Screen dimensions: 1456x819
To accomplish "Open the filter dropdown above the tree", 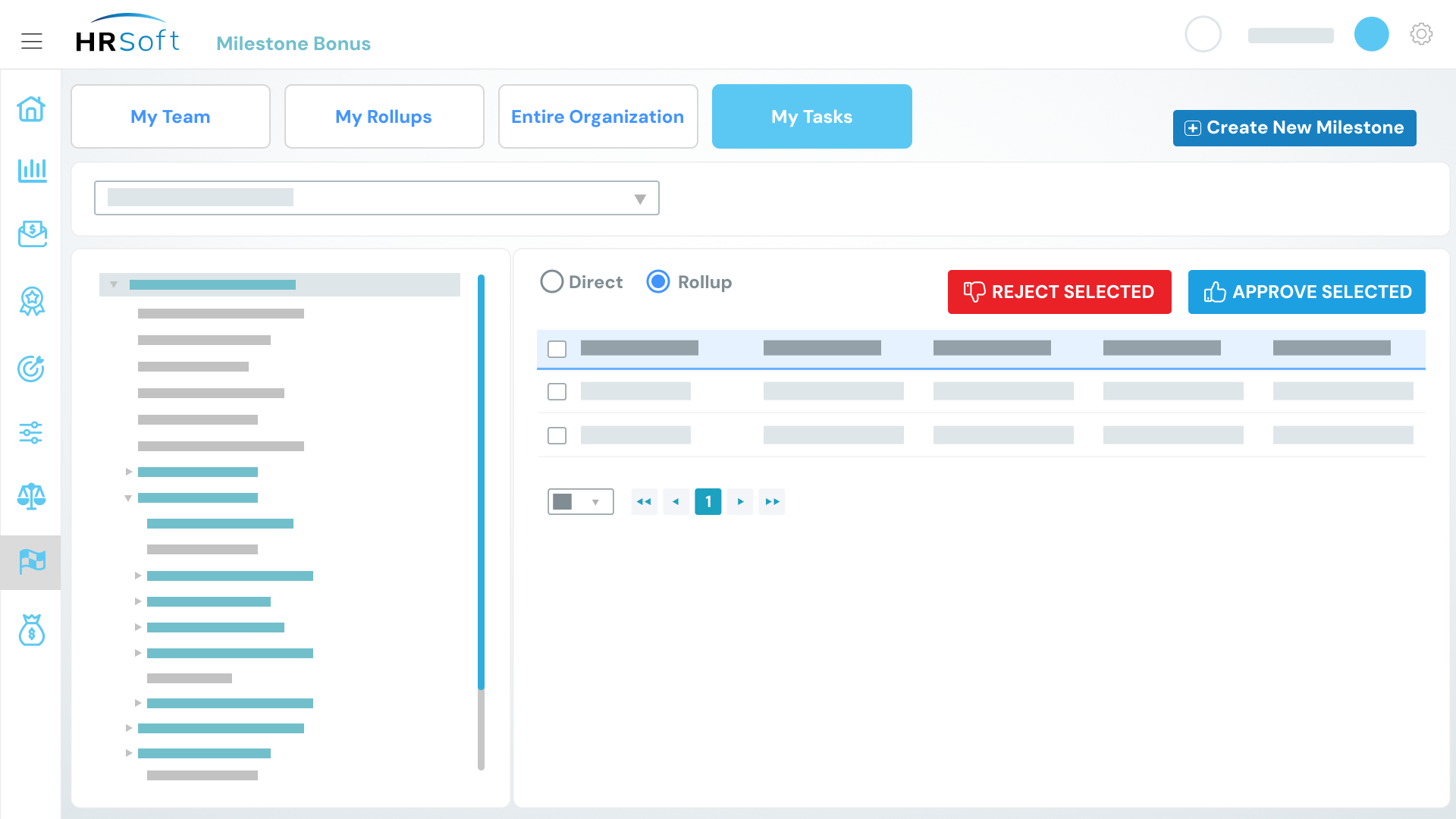I will (x=376, y=198).
